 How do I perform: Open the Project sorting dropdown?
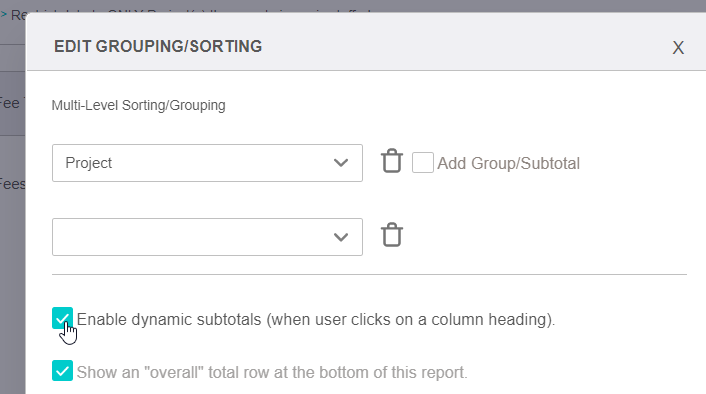pyautogui.click(x=207, y=163)
